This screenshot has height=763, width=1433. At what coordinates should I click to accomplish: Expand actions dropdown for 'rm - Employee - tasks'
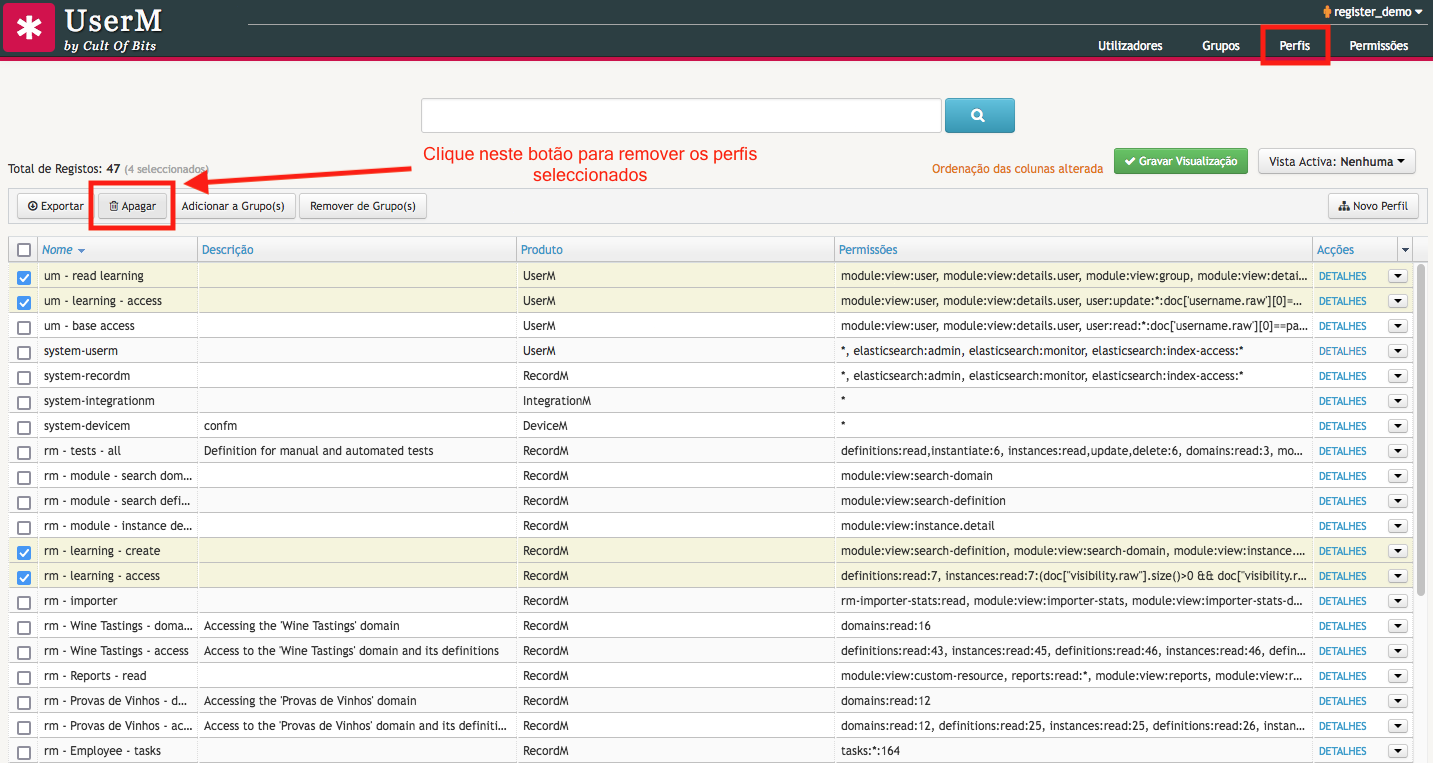(x=1397, y=751)
